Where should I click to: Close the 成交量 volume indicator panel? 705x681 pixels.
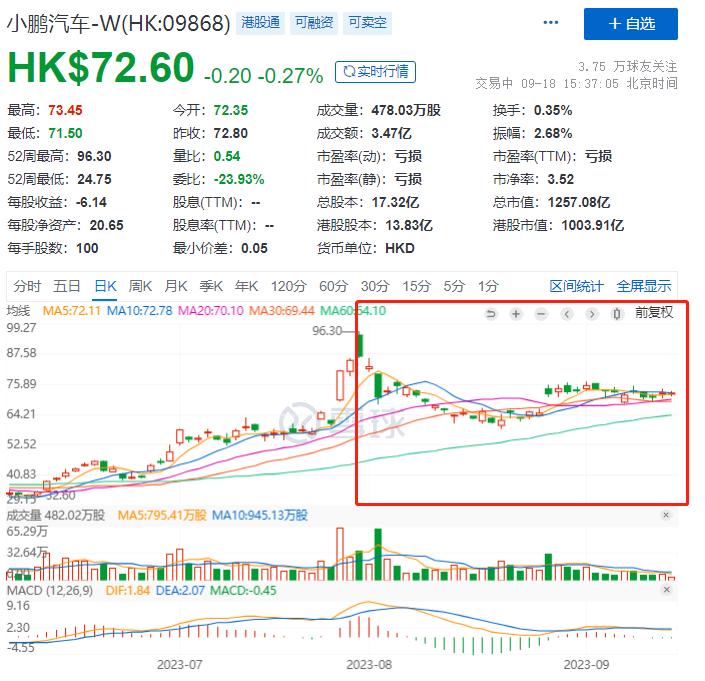666,515
